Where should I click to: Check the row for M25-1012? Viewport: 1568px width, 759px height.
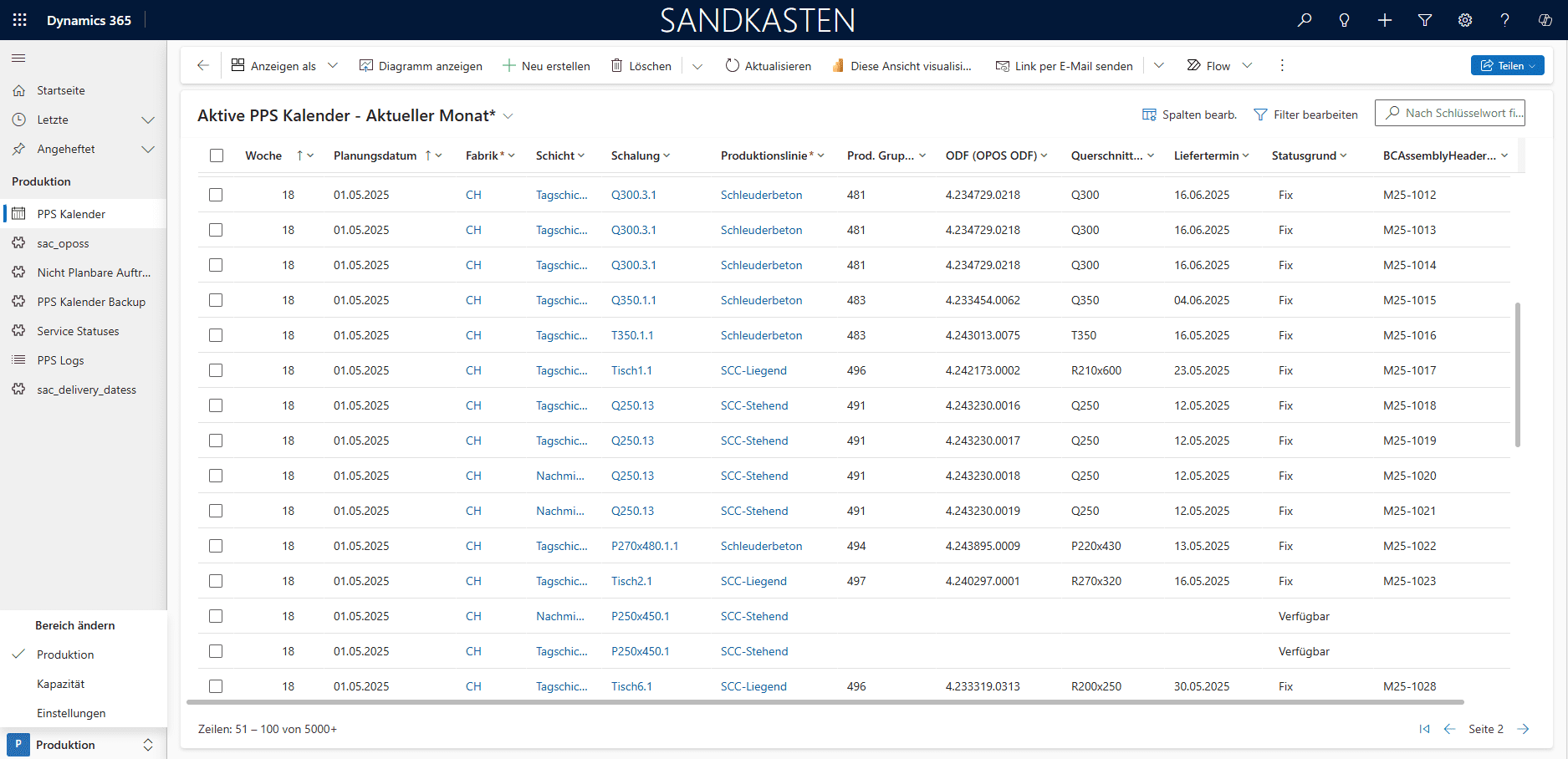pyautogui.click(x=216, y=195)
